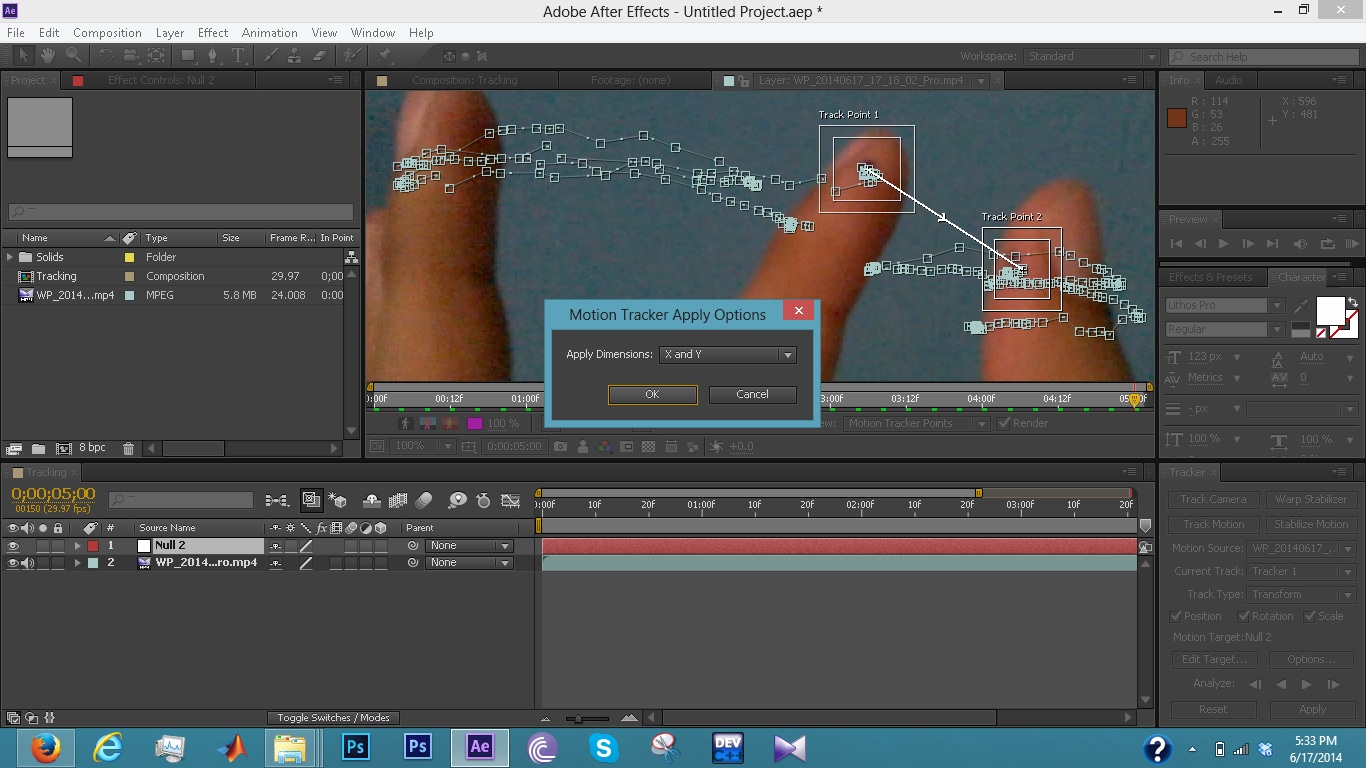Open the Composition menu

pos(107,33)
